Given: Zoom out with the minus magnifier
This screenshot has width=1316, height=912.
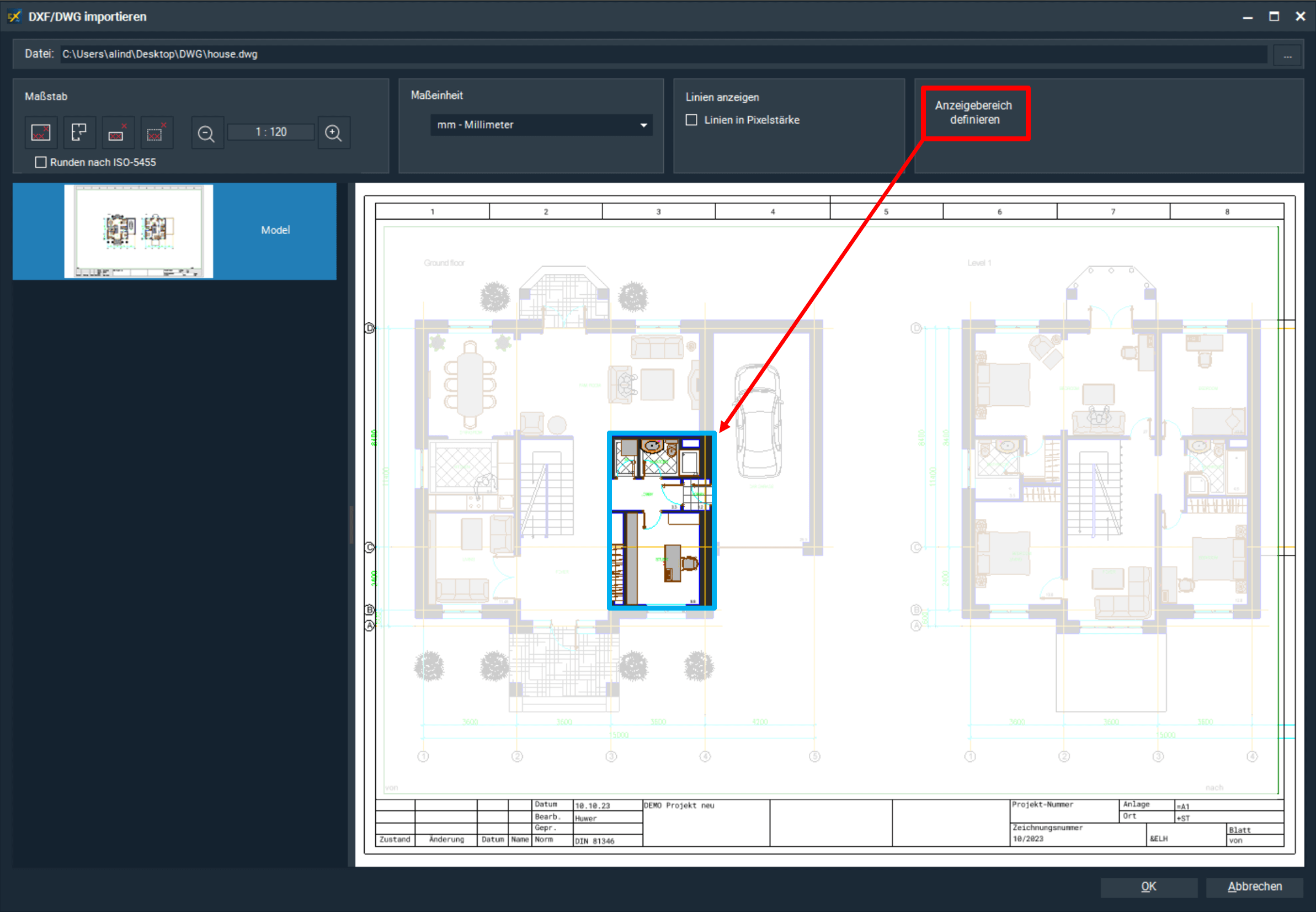Looking at the screenshot, I should point(206,133).
